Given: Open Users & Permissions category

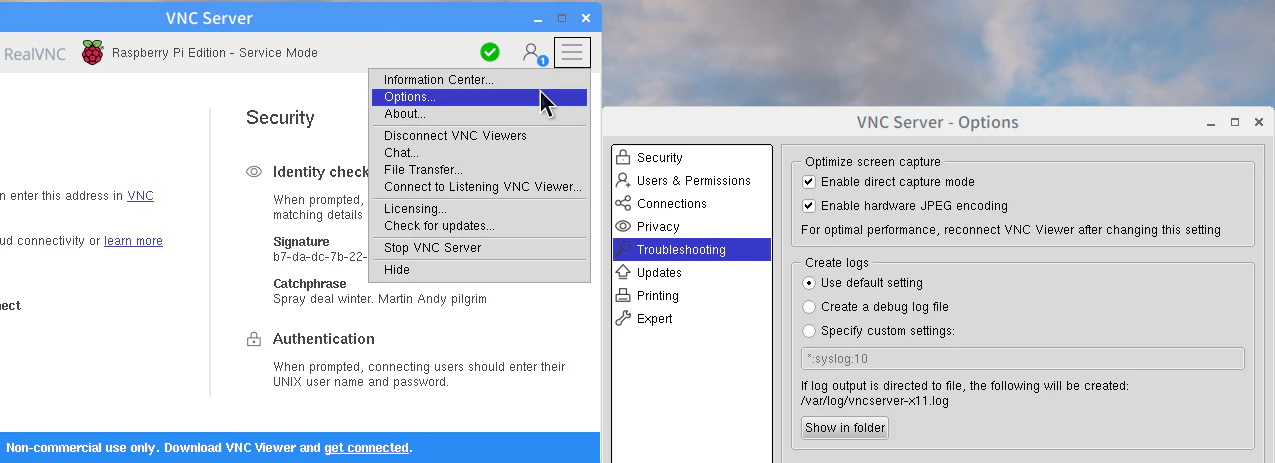Looking at the screenshot, I should point(692,180).
